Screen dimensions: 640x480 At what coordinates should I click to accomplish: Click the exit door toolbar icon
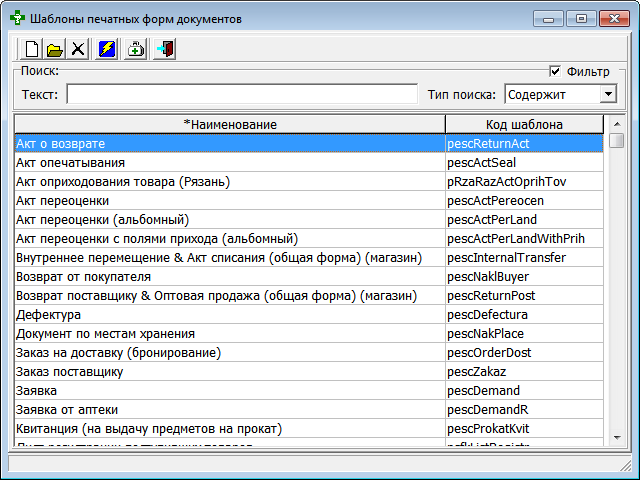(x=164, y=49)
